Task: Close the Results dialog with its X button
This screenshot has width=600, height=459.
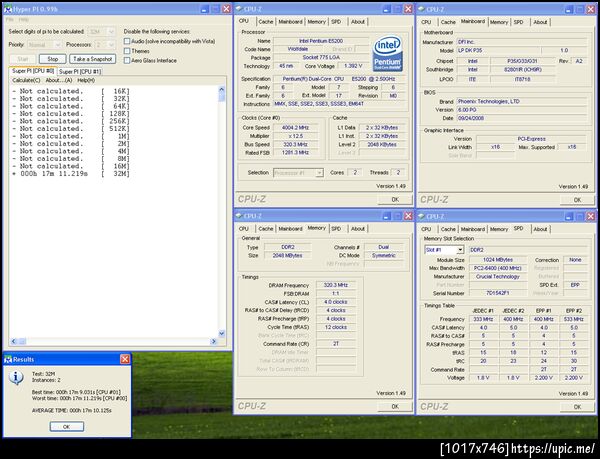Action: (126, 357)
